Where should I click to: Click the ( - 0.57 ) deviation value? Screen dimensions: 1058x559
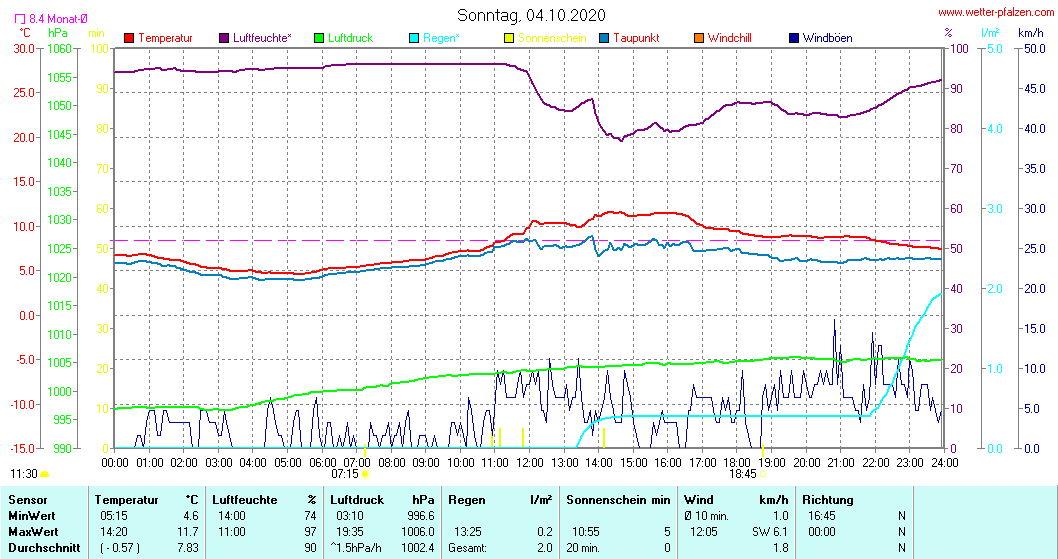pos(119,548)
